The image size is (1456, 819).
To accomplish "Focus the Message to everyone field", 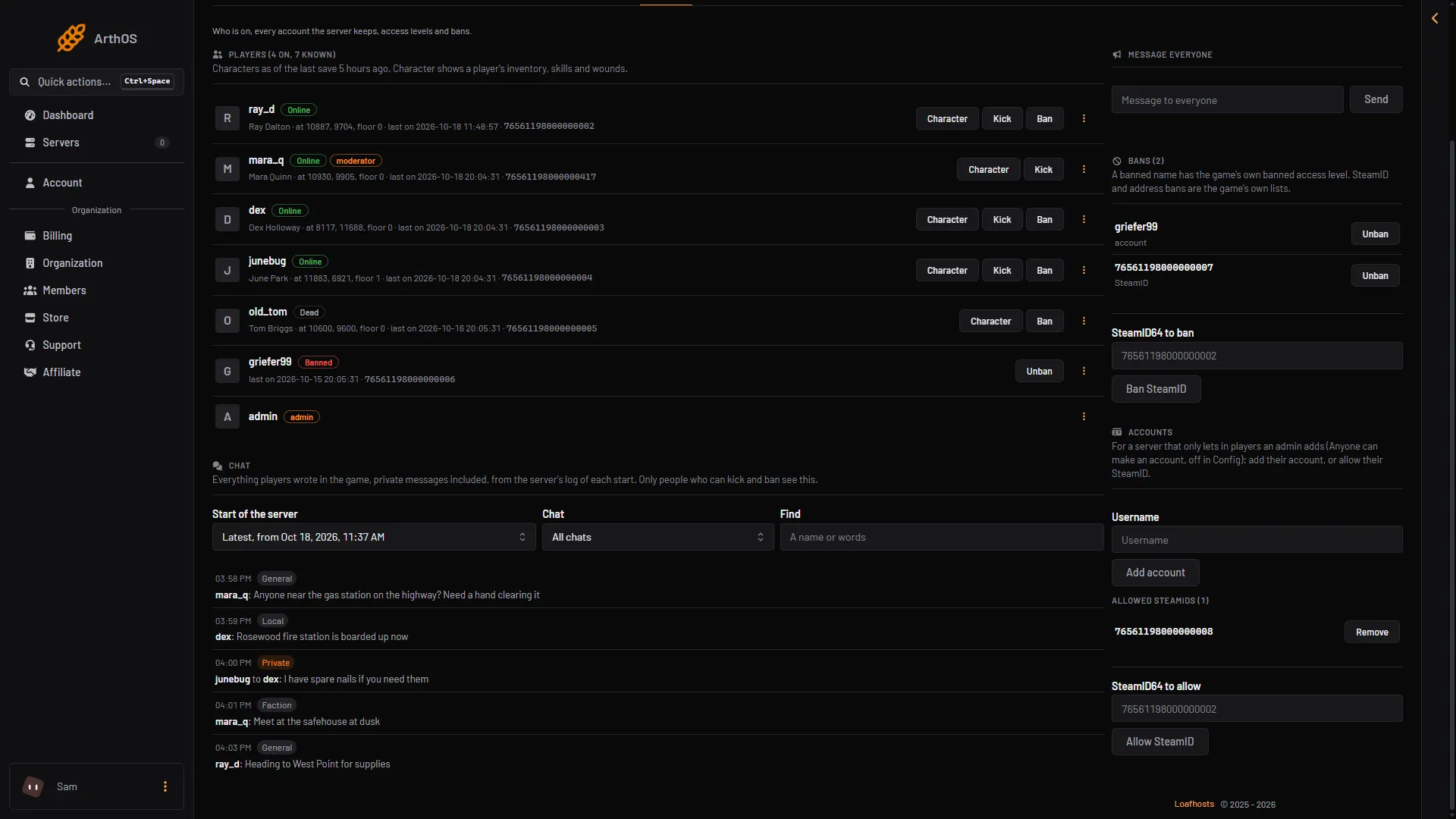I will pyautogui.click(x=1227, y=100).
